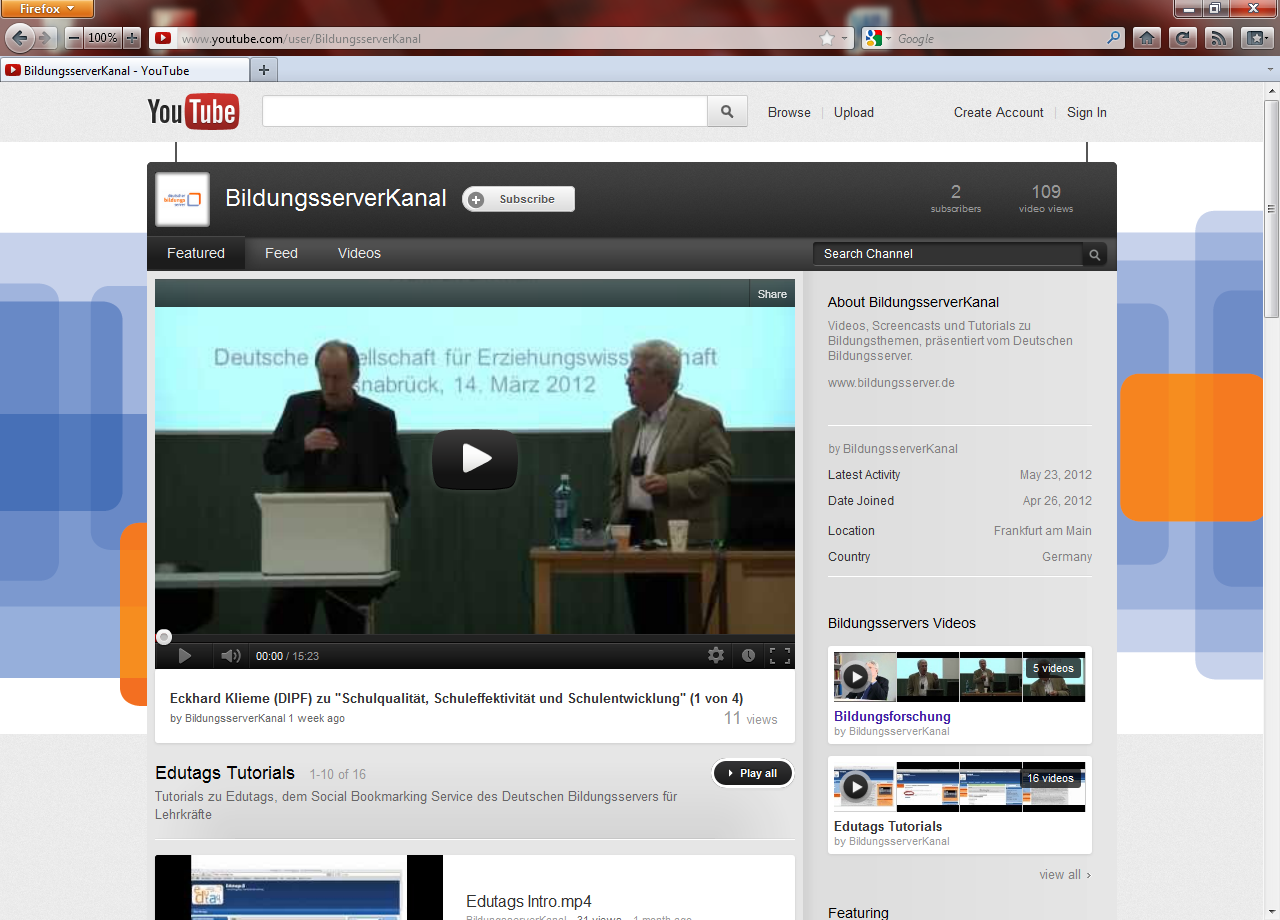Viewport: 1280px width, 920px height.
Task: Open the Eckhard Klieme video title link
Action: point(456,698)
